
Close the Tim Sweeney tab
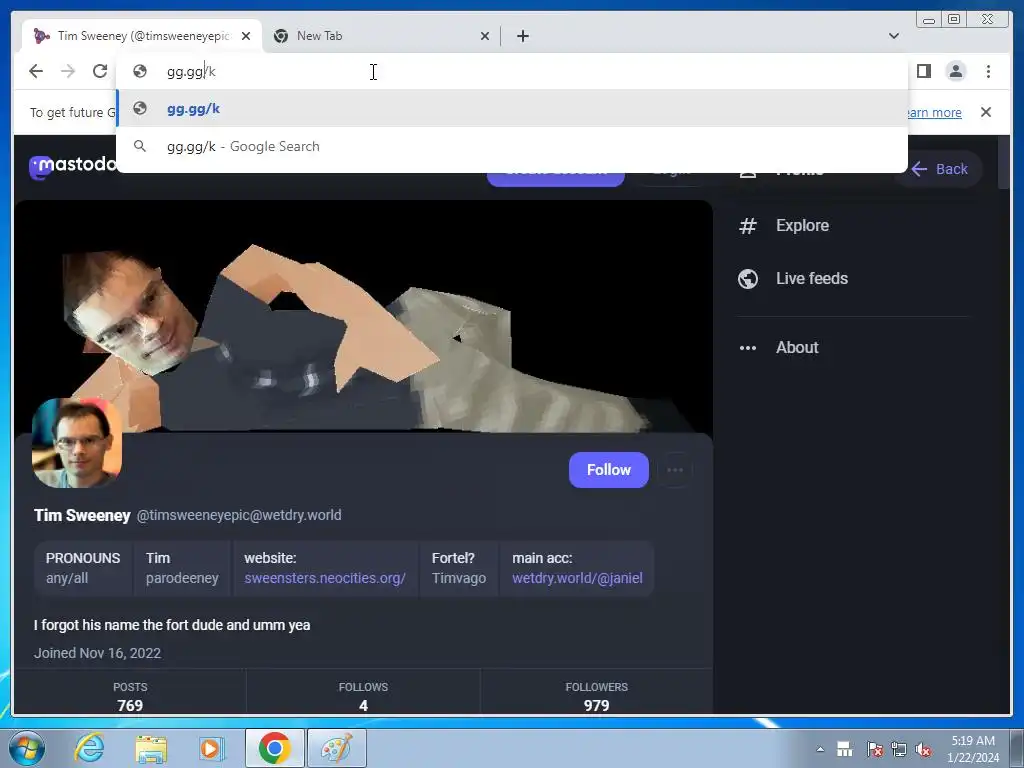click(246, 36)
